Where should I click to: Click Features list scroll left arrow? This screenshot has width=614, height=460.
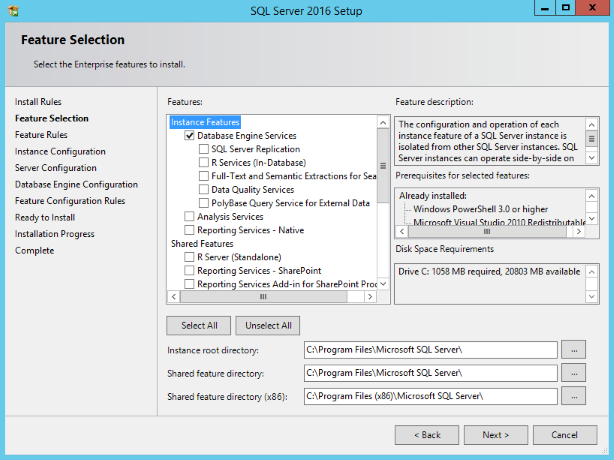(174, 297)
